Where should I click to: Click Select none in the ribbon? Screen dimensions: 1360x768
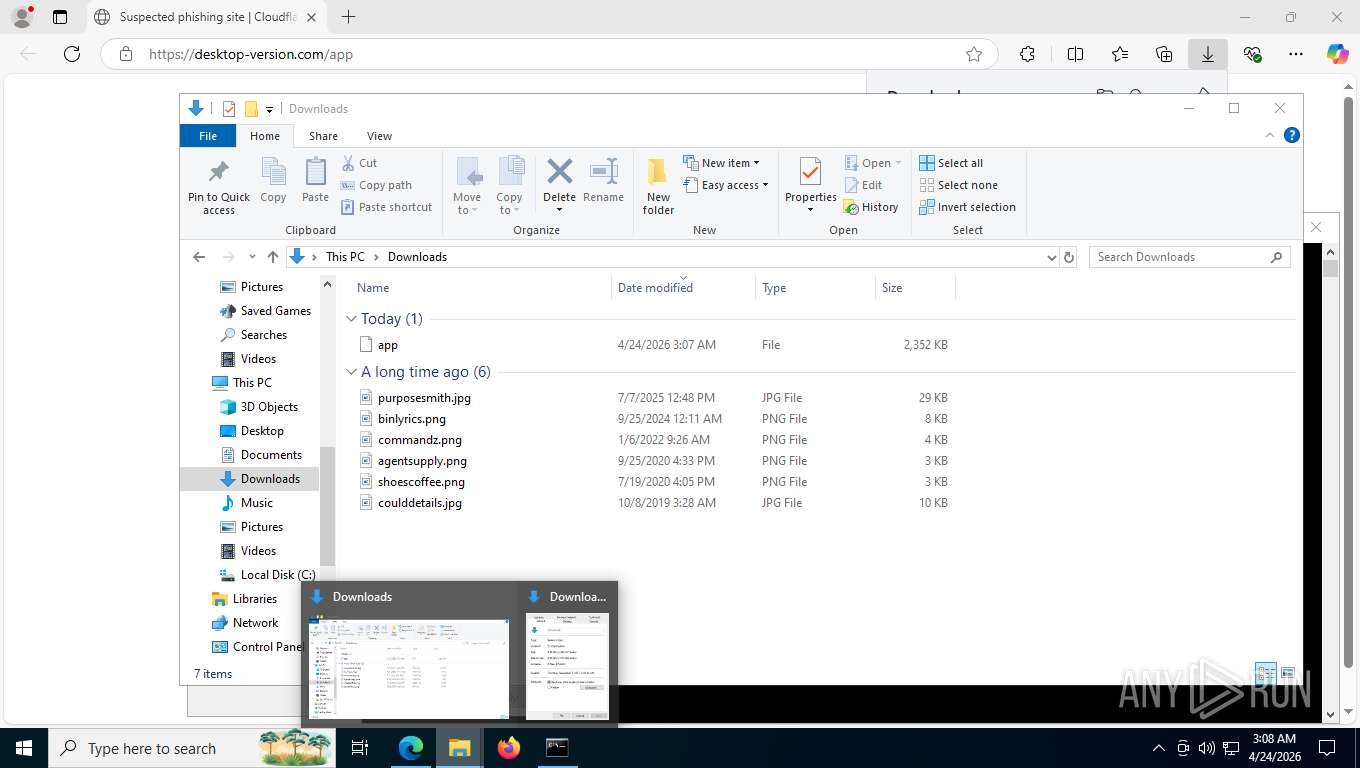tap(958, 185)
